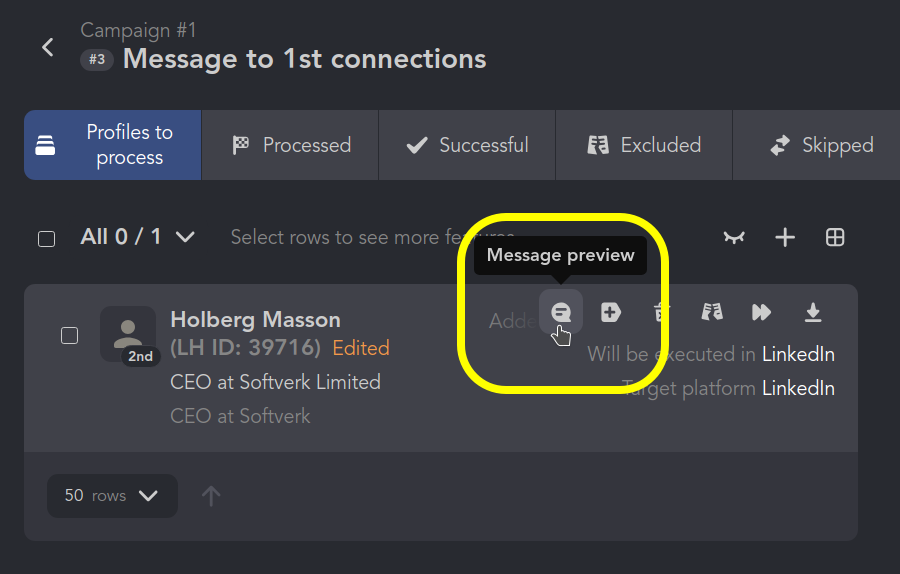Select the Profiles to process tab

pyautogui.click(x=112, y=145)
